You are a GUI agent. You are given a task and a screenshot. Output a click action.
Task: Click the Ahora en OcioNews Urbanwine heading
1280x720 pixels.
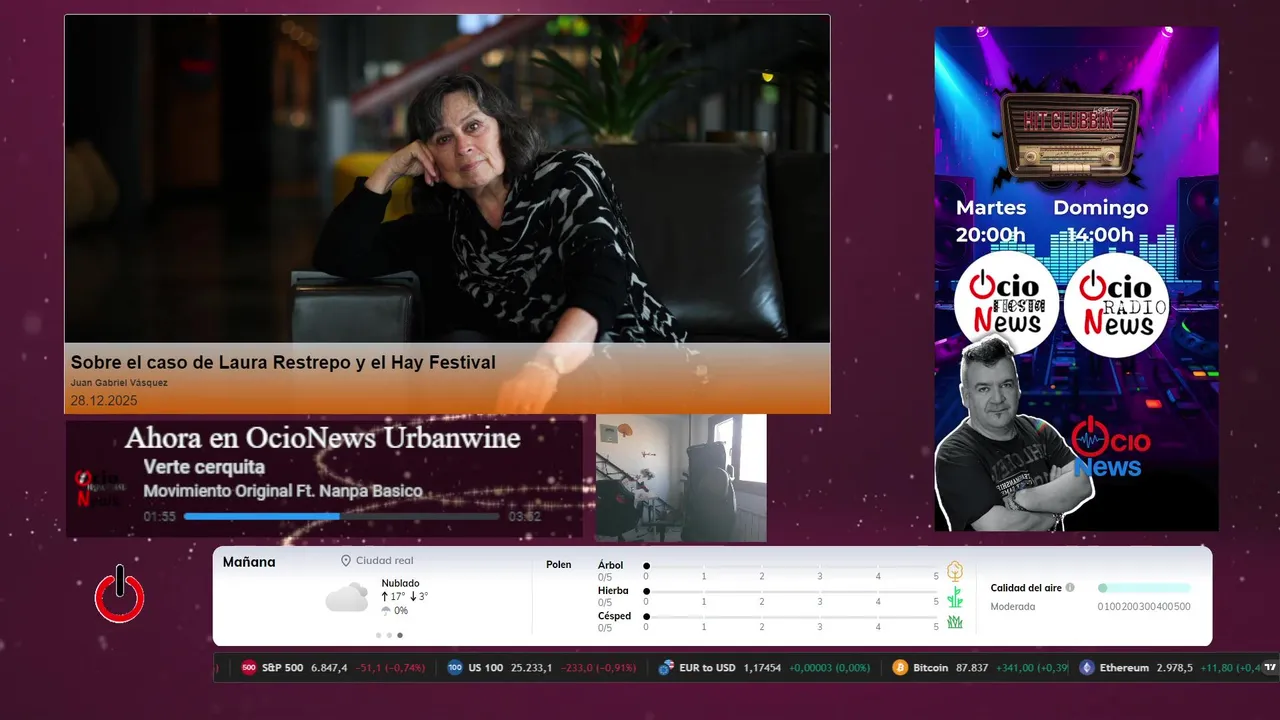click(323, 438)
